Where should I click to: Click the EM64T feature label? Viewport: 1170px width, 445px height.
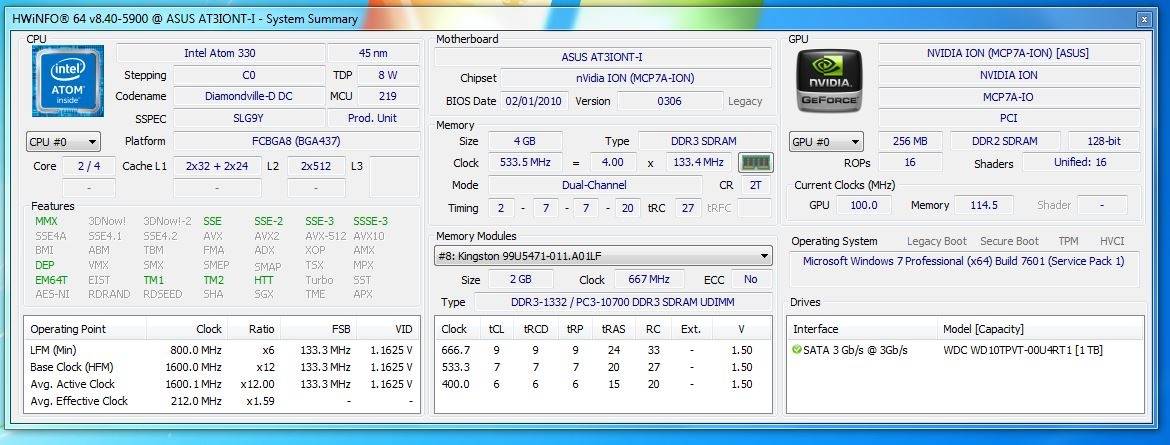[x=51, y=279]
